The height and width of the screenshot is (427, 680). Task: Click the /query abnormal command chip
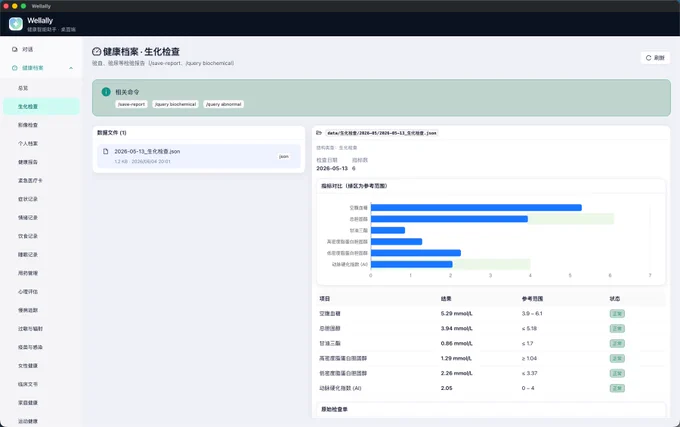[x=223, y=104]
